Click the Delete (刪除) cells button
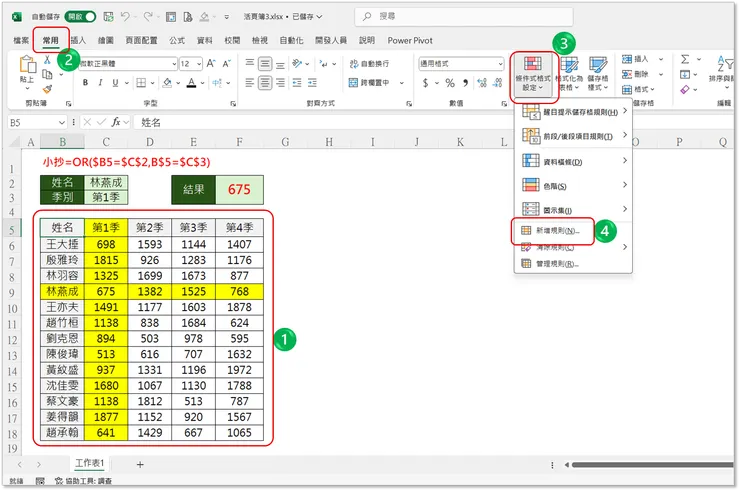The width and height of the screenshot is (740, 491). (x=635, y=74)
